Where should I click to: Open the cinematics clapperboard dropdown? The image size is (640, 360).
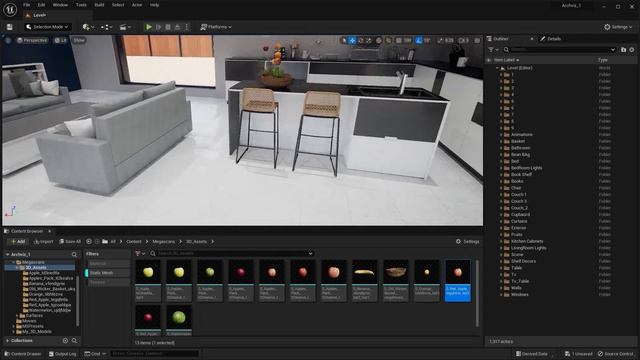click(x=125, y=27)
